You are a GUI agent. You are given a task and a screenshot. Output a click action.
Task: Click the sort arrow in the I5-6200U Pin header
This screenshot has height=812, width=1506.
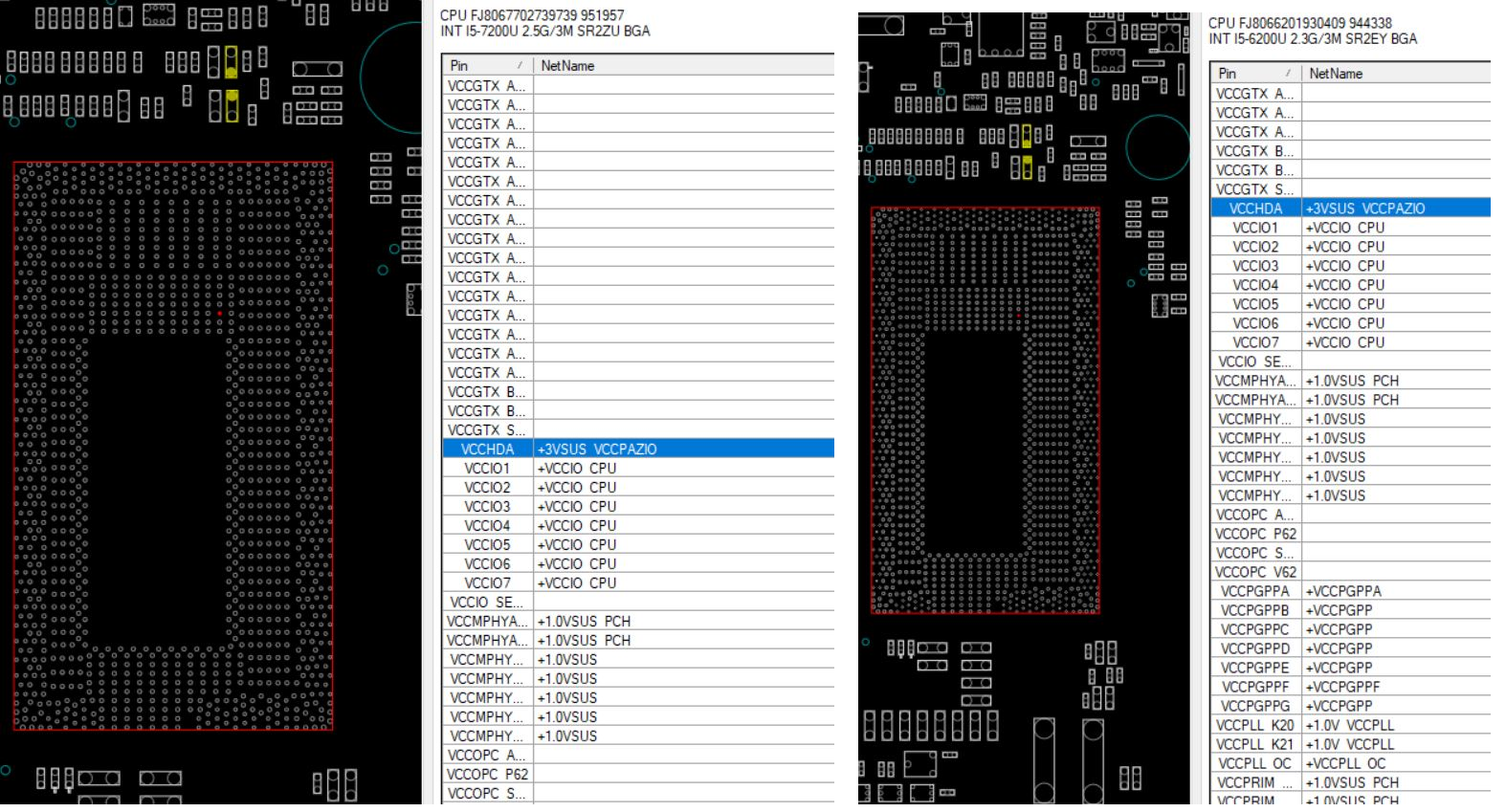(x=1288, y=74)
